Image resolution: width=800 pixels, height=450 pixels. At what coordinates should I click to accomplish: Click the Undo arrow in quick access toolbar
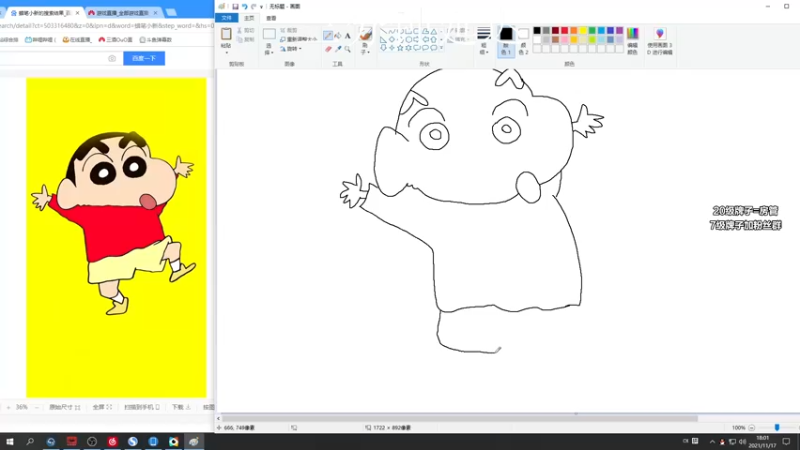(244, 7)
